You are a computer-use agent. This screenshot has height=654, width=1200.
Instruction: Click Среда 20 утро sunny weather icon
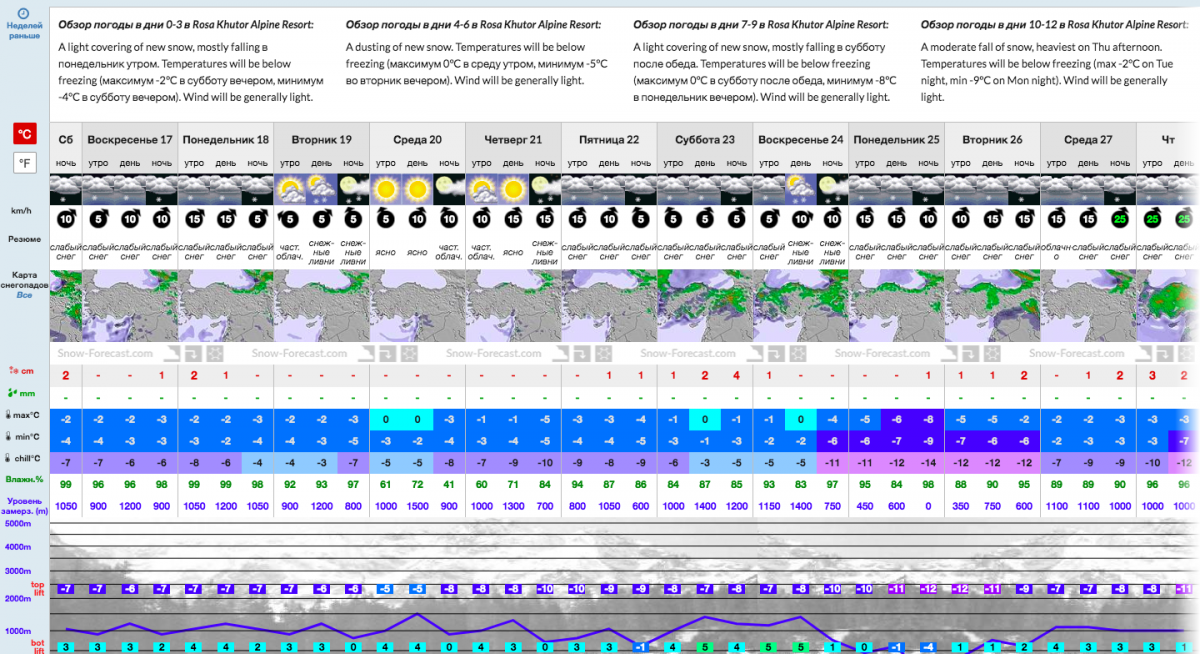click(386, 188)
